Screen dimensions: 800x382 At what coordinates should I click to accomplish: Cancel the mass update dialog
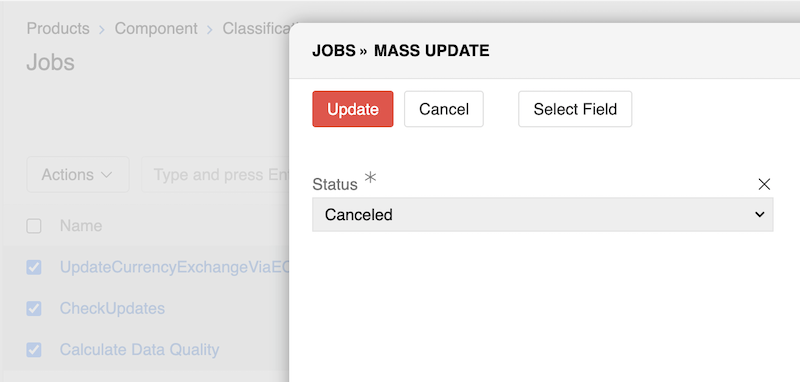tap(444, 109)
